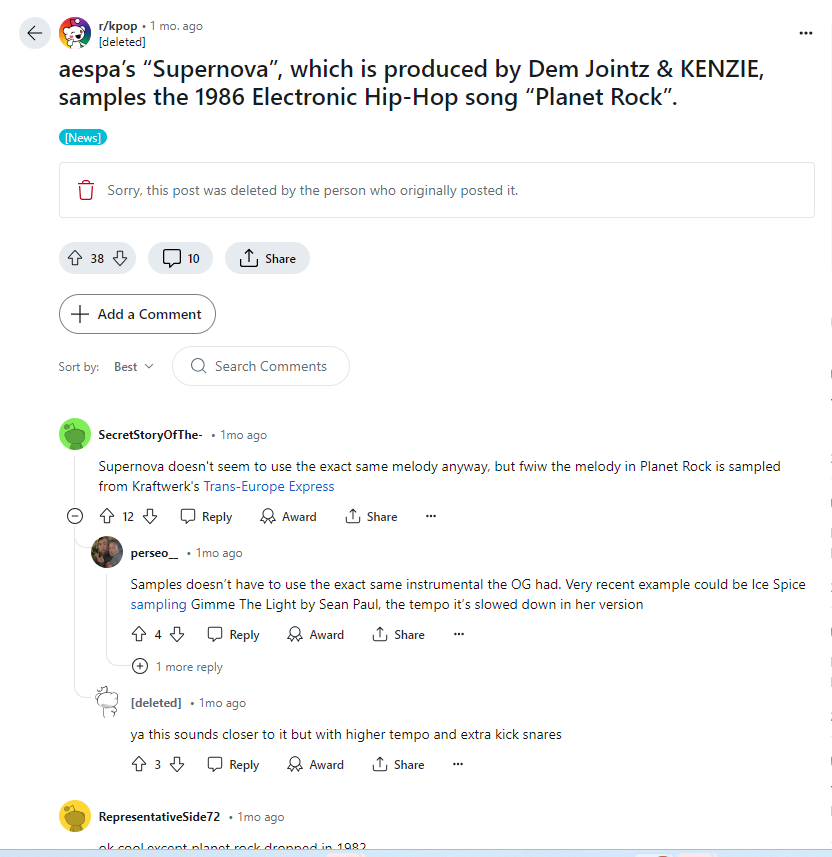Open the r/kpop subreddit avatar
Viewport: 832px width, 857px height.
click(x=74, y=33)
